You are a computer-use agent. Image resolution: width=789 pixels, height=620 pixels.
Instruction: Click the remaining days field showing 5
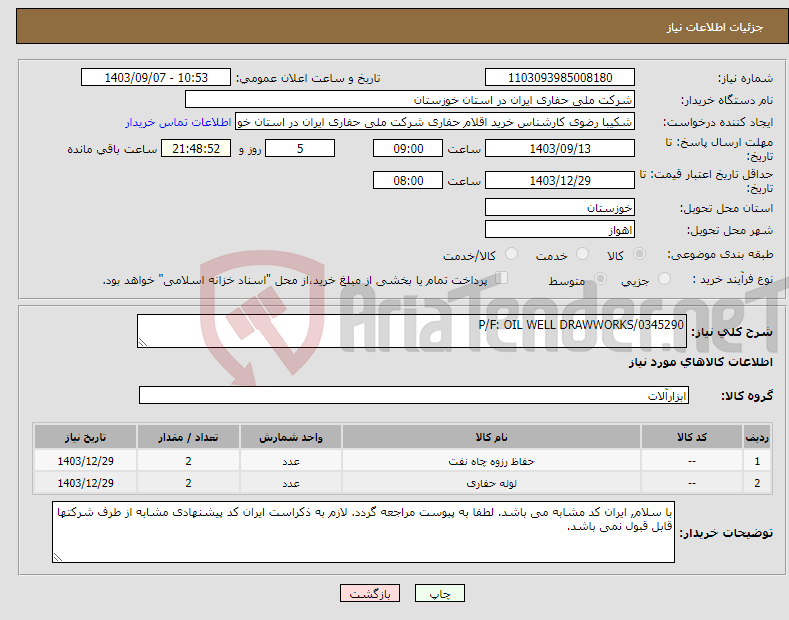pyautogui.click(x=300, y=148)
